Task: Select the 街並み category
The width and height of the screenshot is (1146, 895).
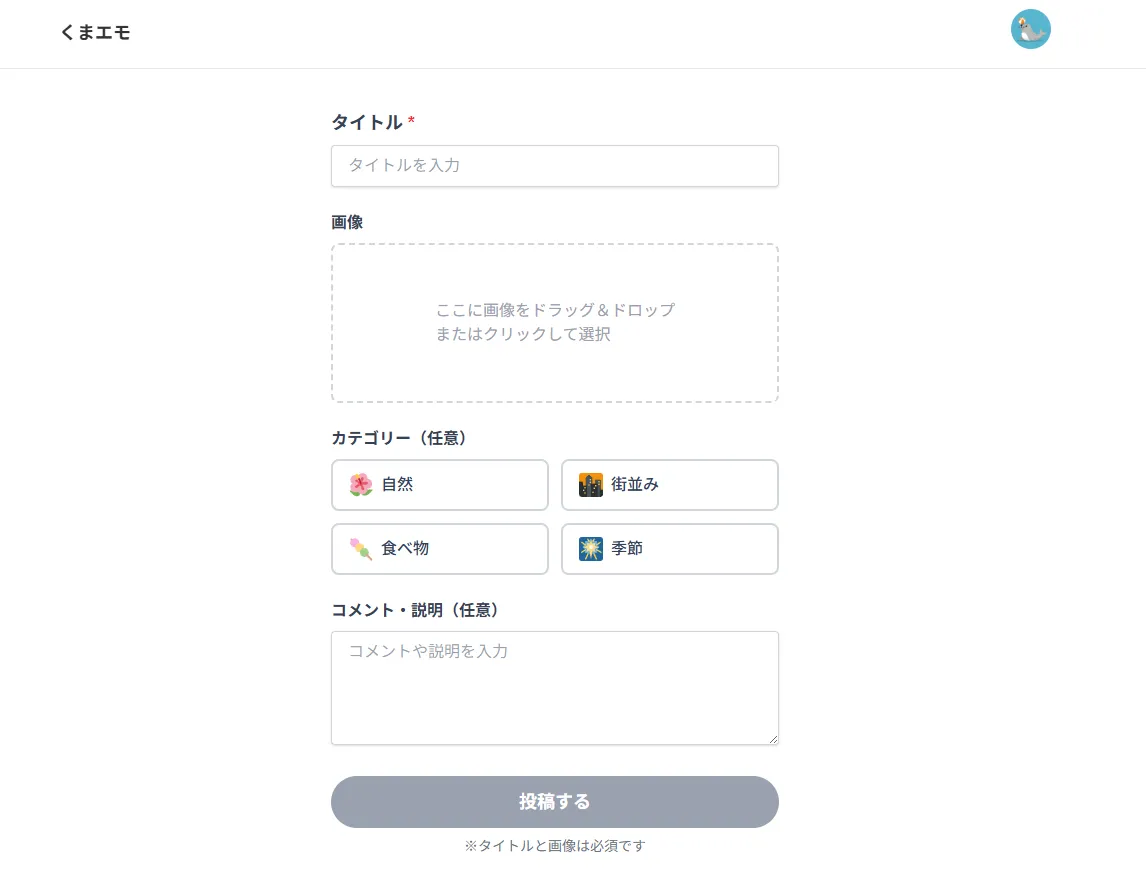Action: [x=670, y=485]
